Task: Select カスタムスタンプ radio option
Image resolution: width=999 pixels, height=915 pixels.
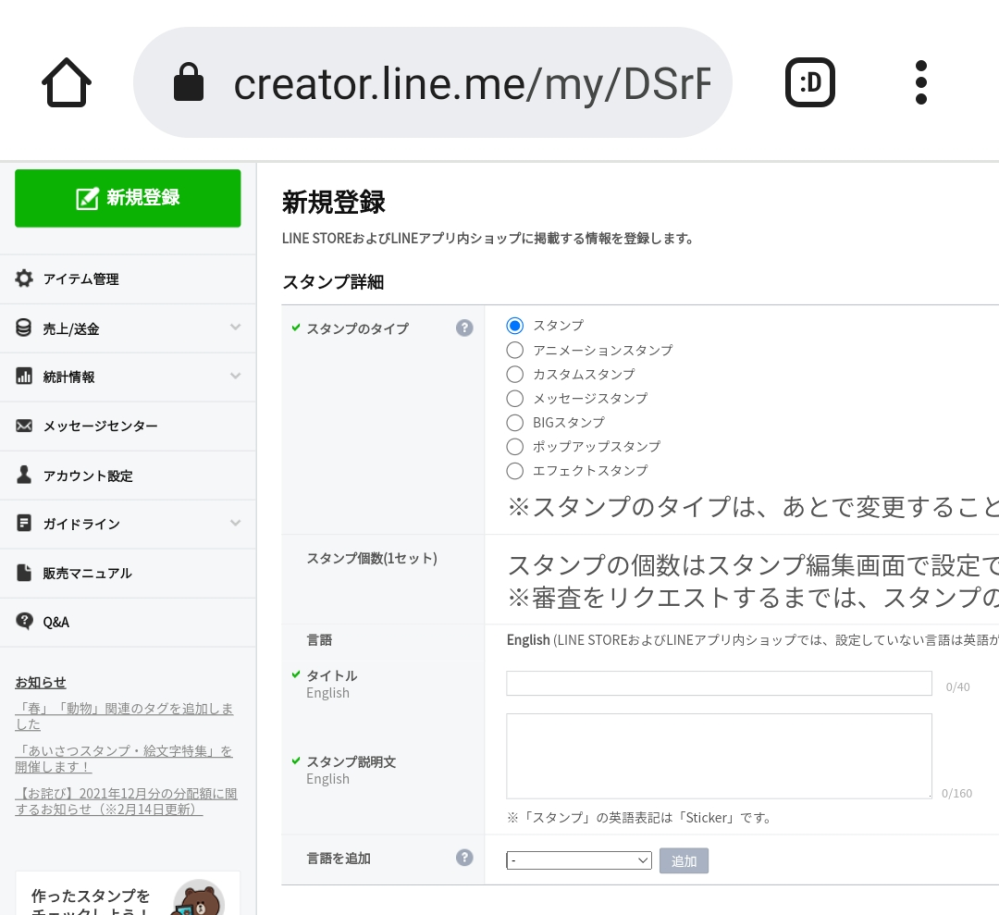Action: pos(515,374)
